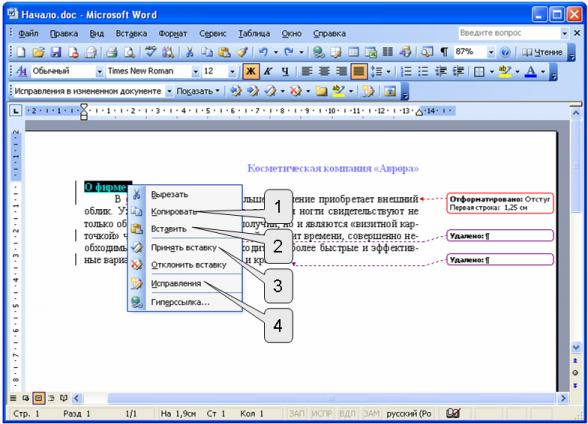This screenshot has height=424, width=588.
Task: Toggle bulleted list formatting
Action: coord(423,71)
